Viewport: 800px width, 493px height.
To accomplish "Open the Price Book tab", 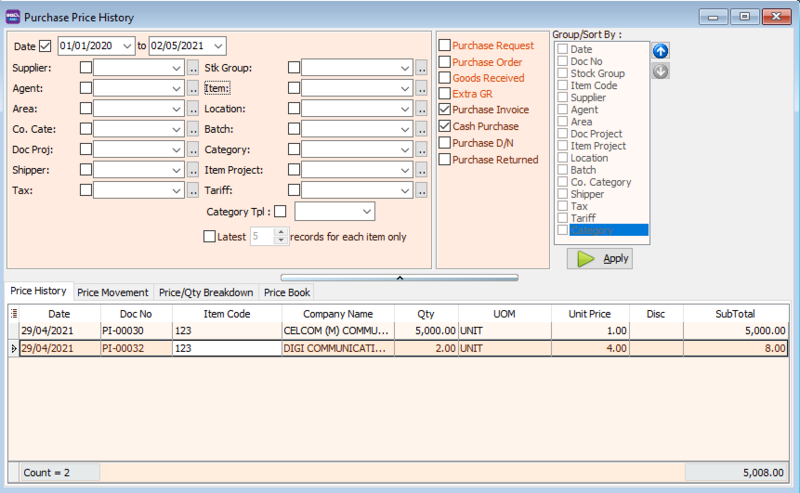I will pyautogui.click(x=286, y=292).
